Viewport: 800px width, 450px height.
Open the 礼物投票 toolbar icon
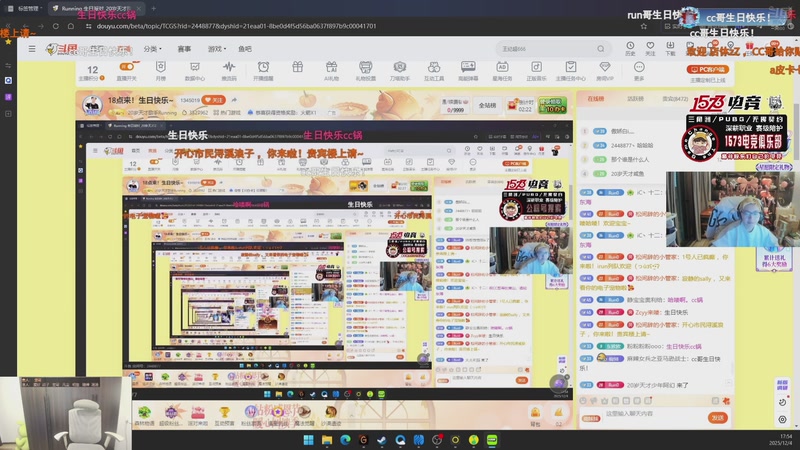click(x=365, y=71)
